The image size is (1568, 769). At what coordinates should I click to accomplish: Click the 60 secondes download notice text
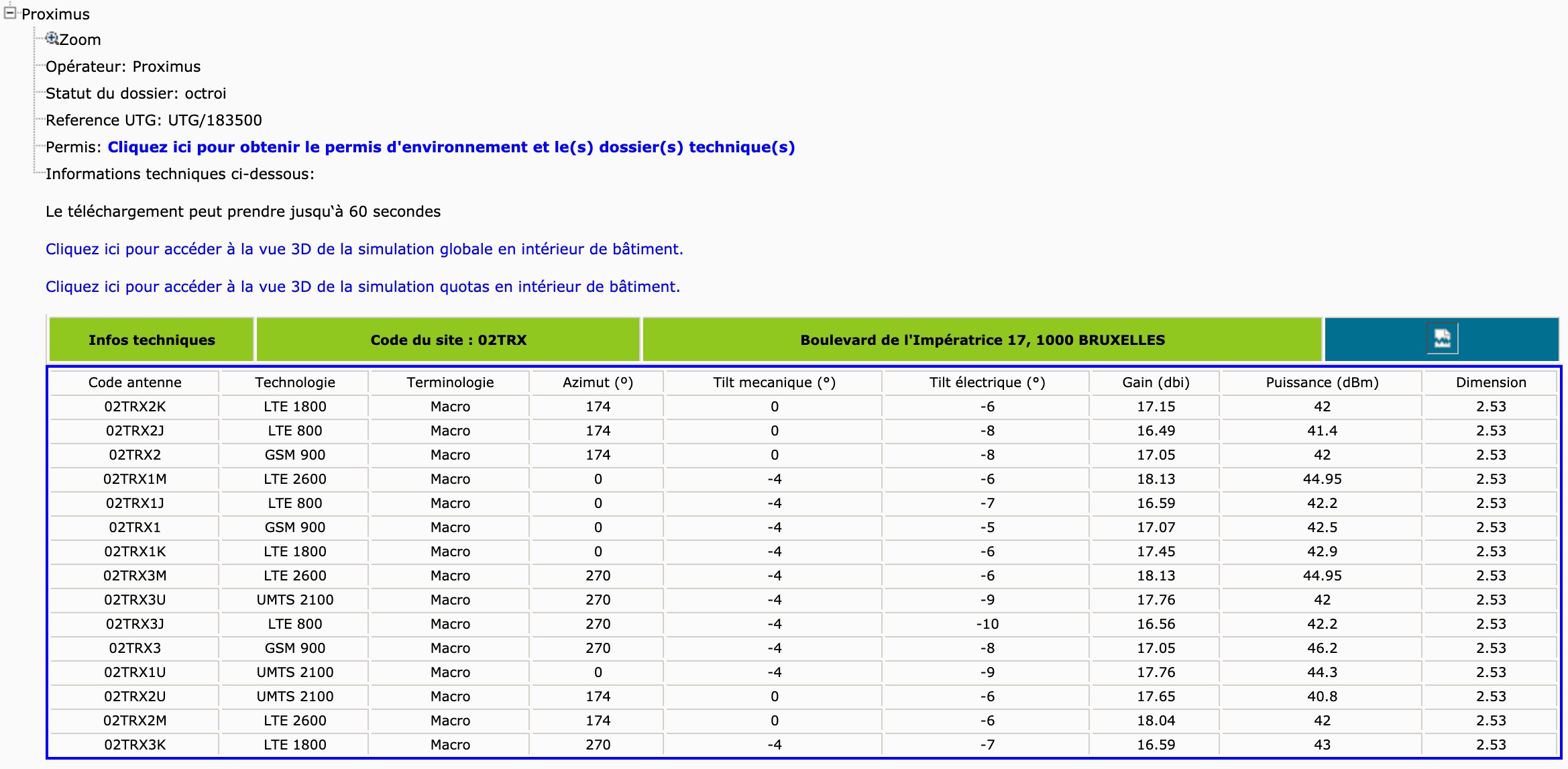click(243, 211)
